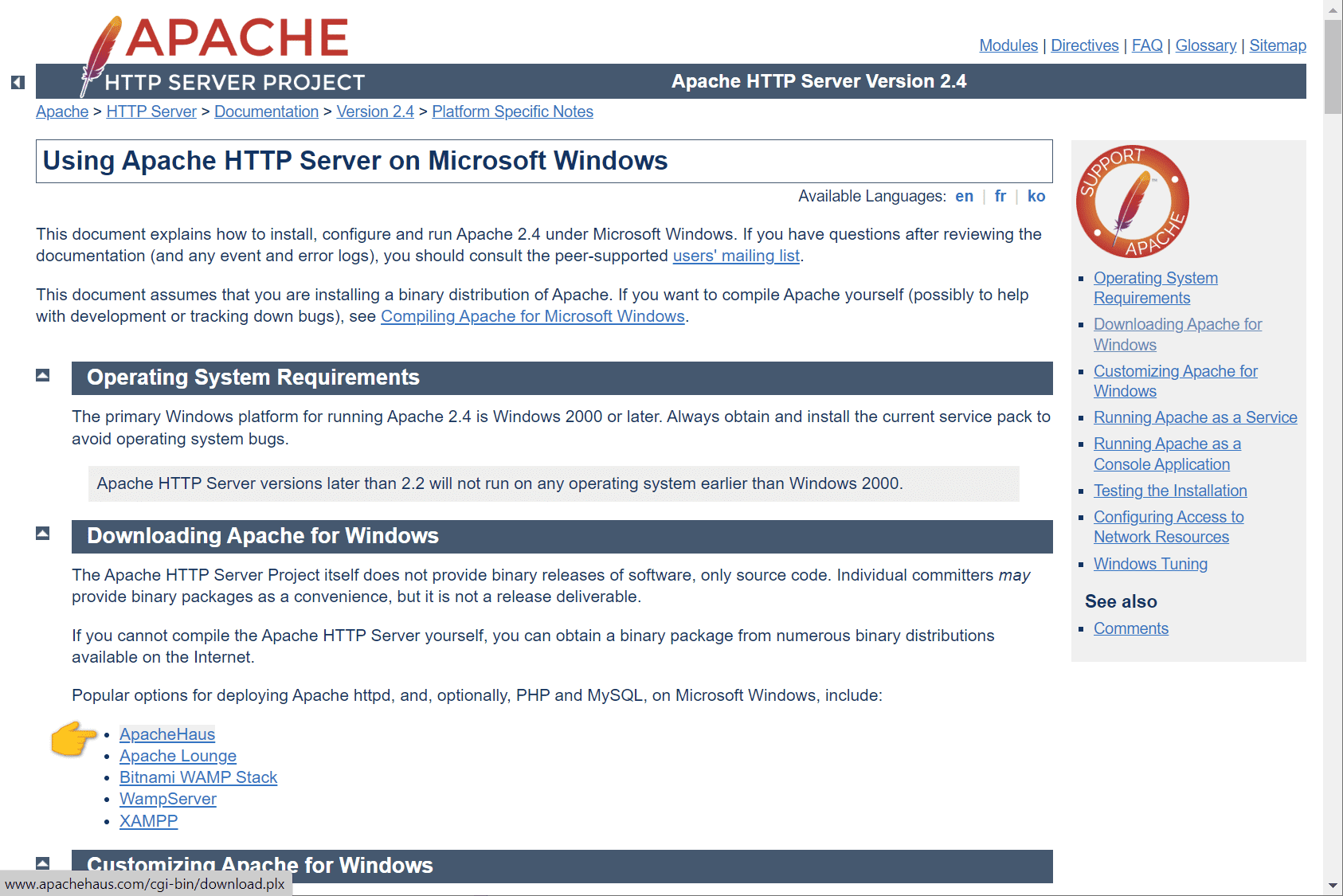Click the note about versions later than 2.2

554,483
